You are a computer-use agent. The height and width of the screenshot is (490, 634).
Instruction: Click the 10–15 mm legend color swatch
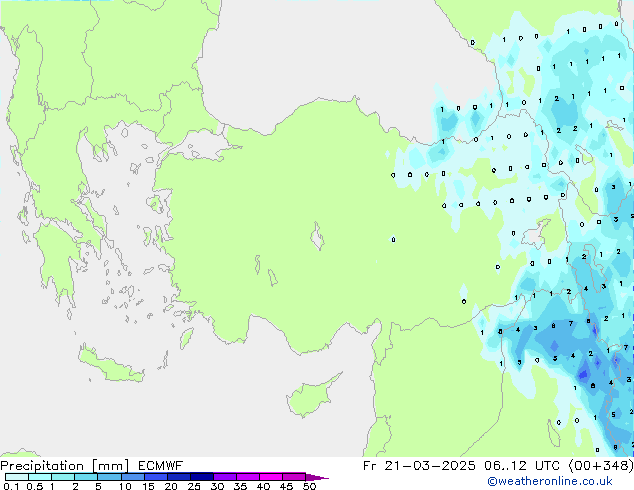tap(132, 477)
